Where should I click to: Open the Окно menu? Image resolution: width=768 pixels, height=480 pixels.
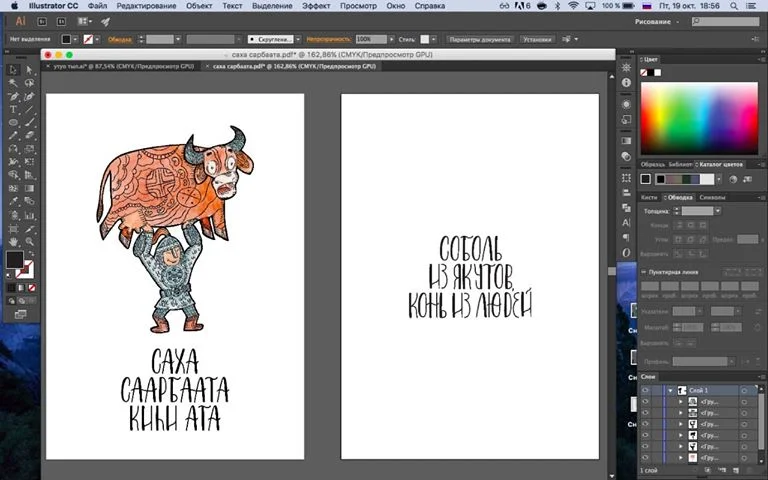(x=396, y=6)
